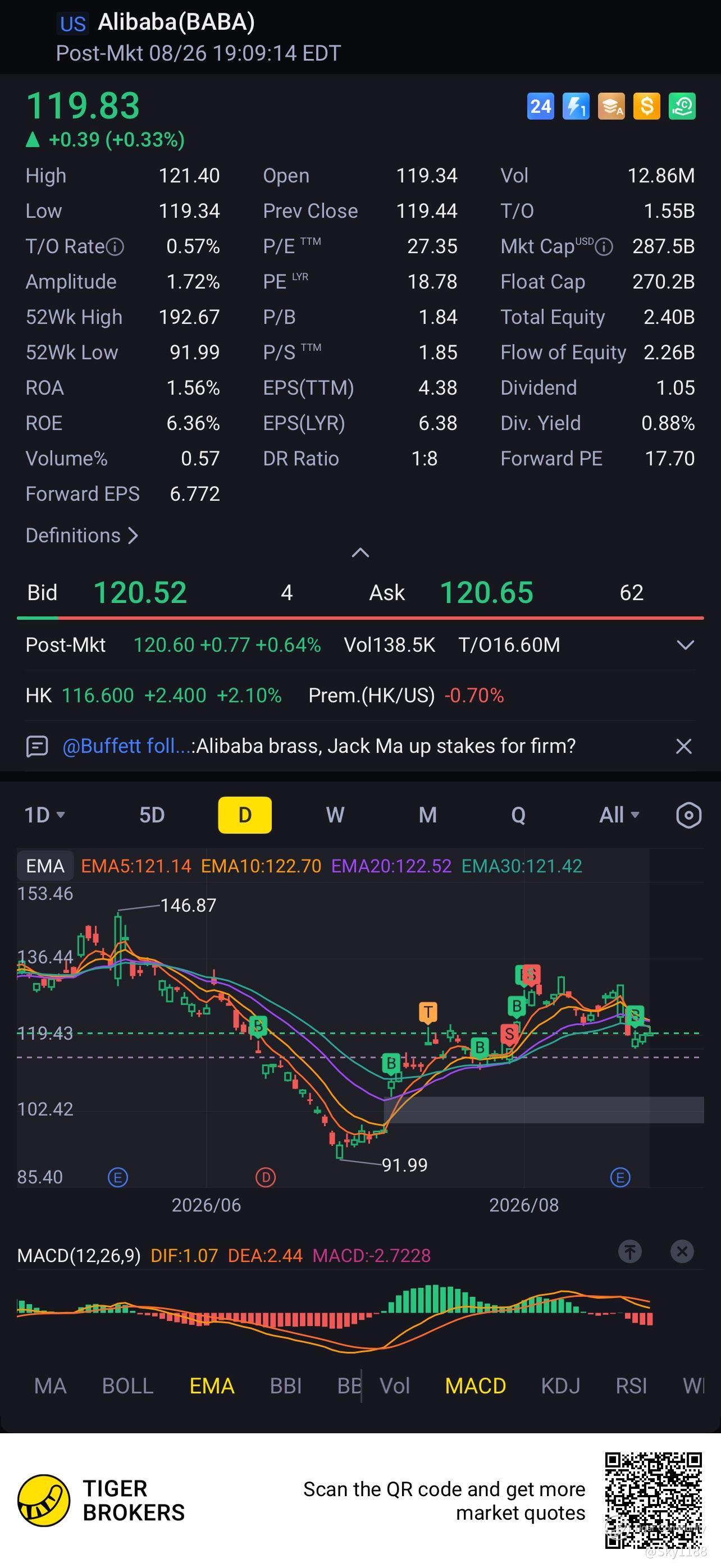The width and height of the screenshot is (721, 1568).
Task: Open the @Buffett foll... post link
Action: tap(127, 746)
